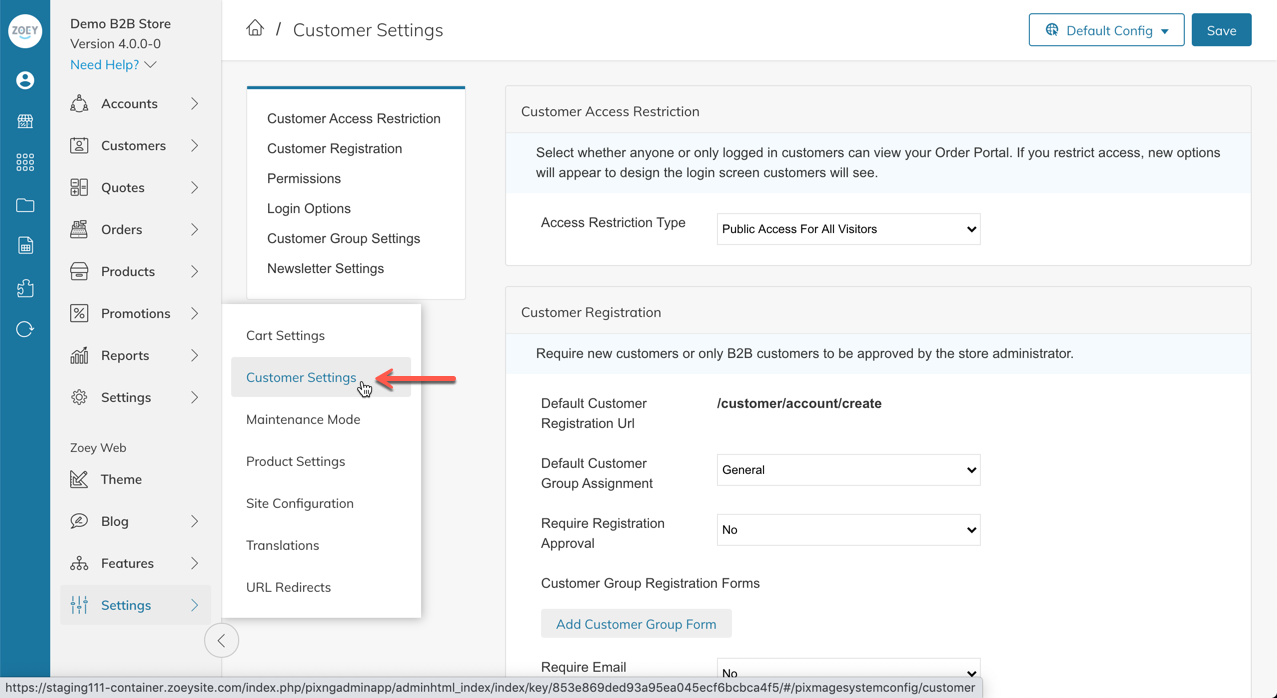Click the Settings gear icon
The height and width of the screenshot is (698, 1277).
tap(79, 397)
